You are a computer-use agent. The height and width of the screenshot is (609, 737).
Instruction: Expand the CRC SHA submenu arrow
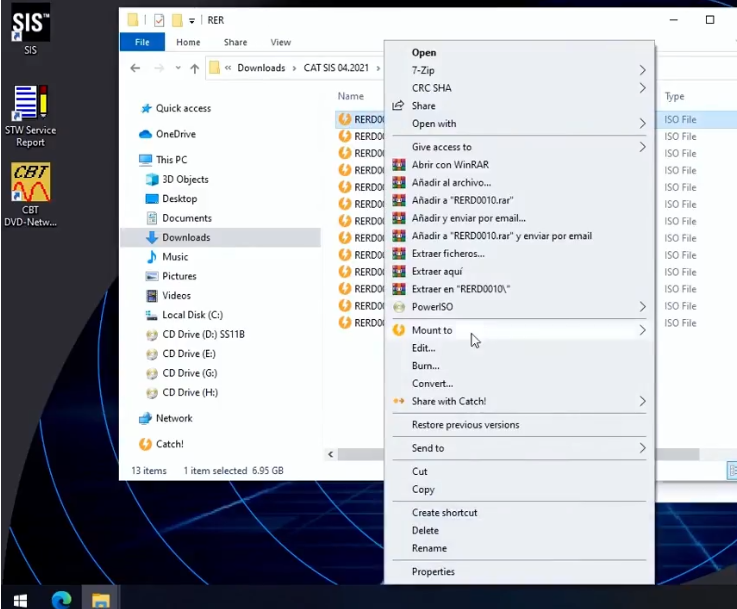(x=643, y=88)
